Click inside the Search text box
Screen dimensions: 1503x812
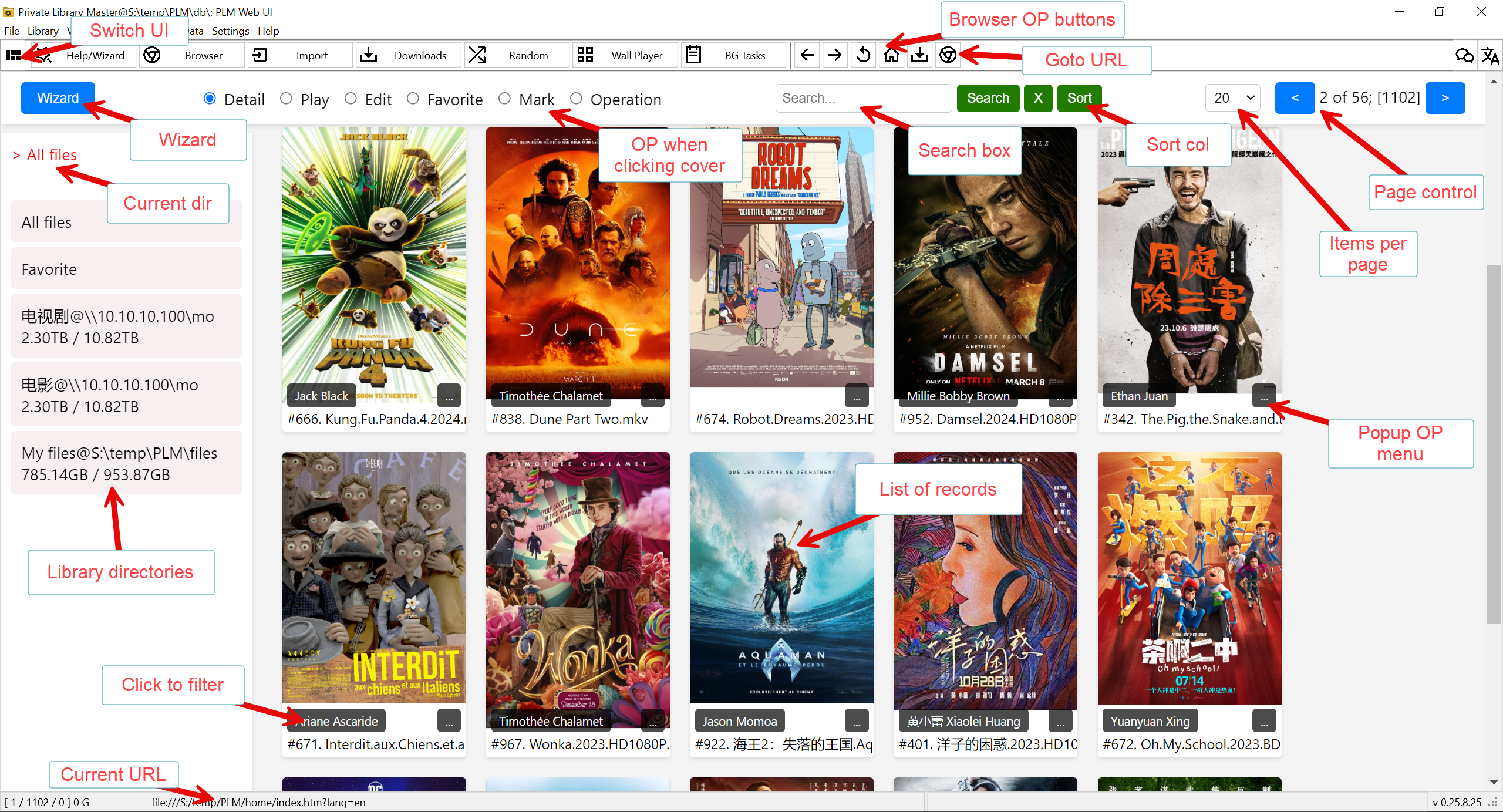[863, 98]
